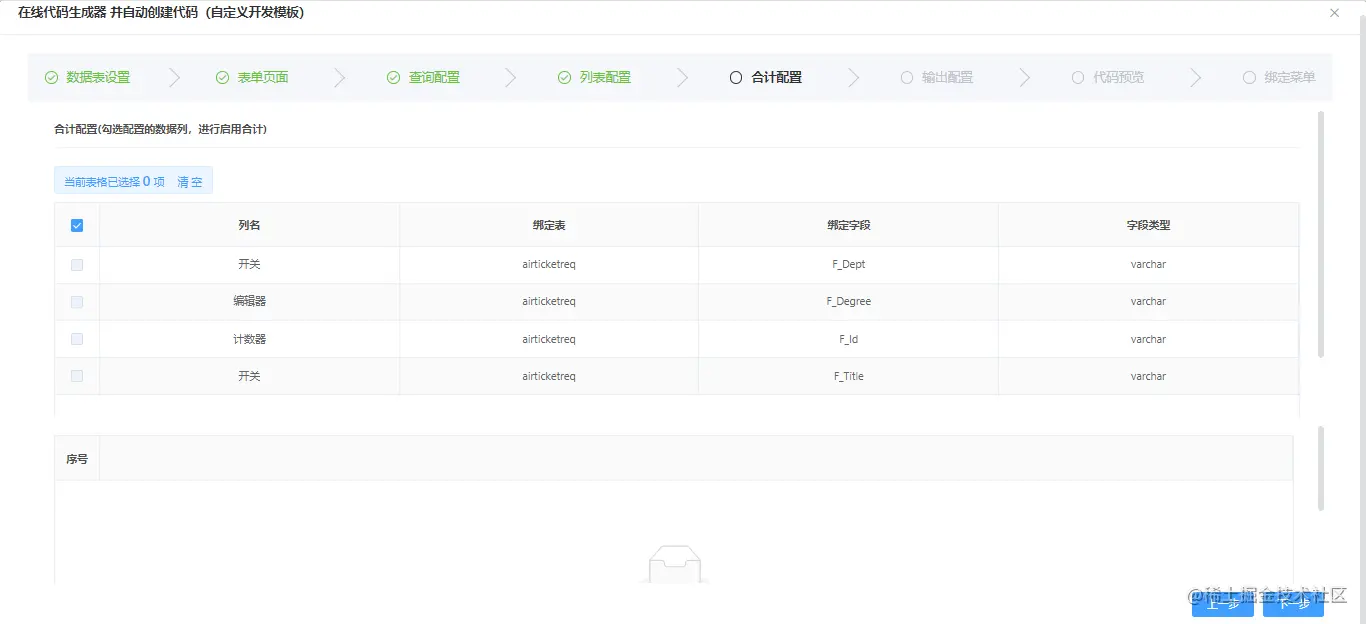Click the 输出配置 step circle icon
This screenshot has width=1366, height=624.
[x=907, y=77]
